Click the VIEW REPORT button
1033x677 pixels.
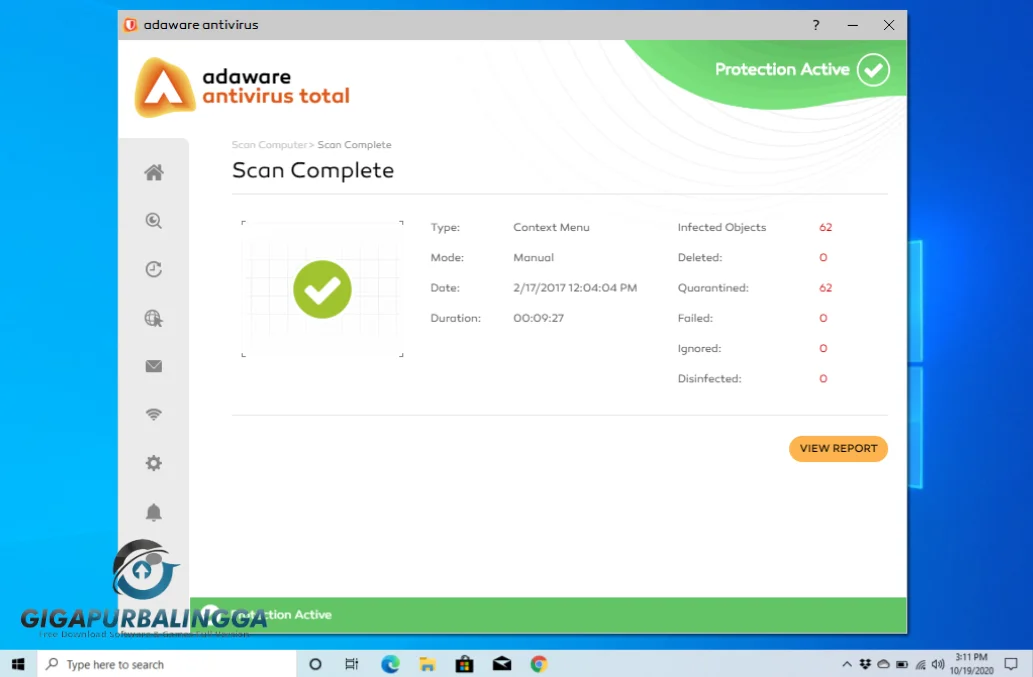tap(838, 448)
